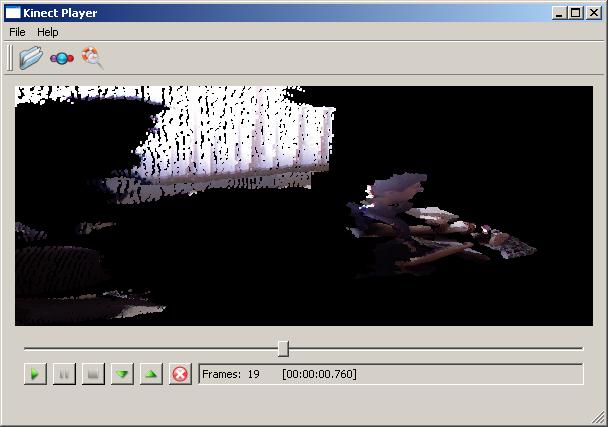This screenshot has height=427, width=608.
Task: Click the green up arrow button
Action: coord(151,374)
